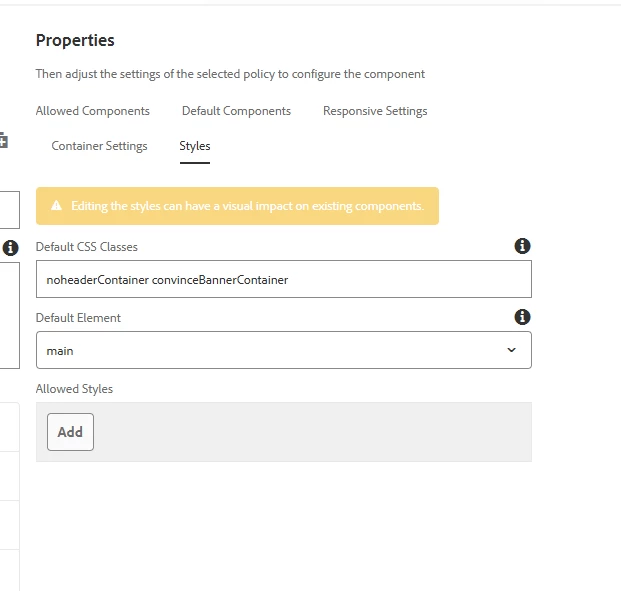Click the warning triangle icon in alert banner
621x591 pixels.
57,206
